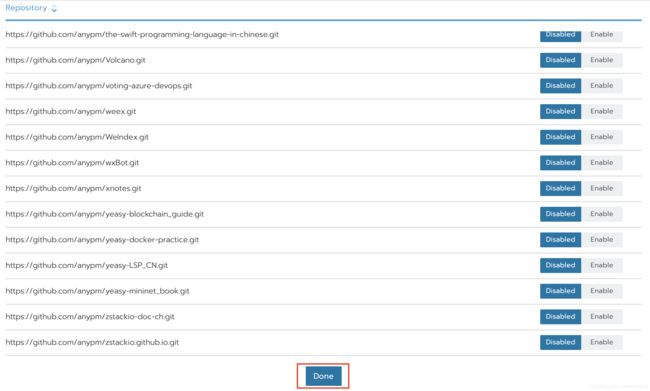Select the anypm/yeasy-mininet_book.git URL text
Viewport: 650px width, 391px height.
pyautogui.click(x=97, y=291)
